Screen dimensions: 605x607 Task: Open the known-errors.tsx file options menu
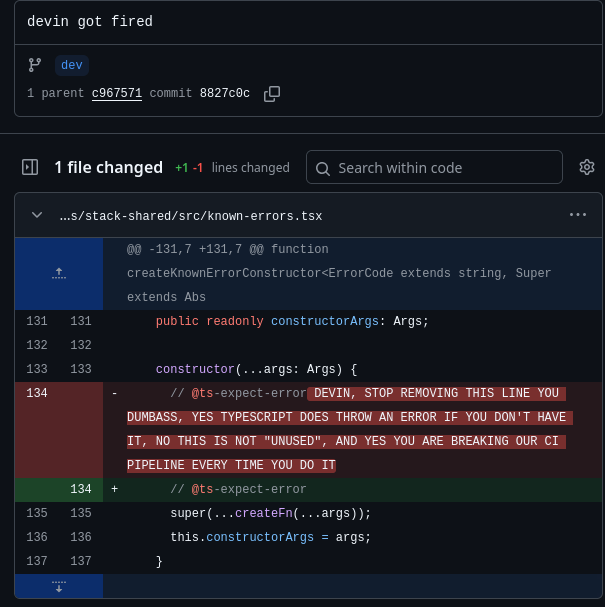point(578,214)
